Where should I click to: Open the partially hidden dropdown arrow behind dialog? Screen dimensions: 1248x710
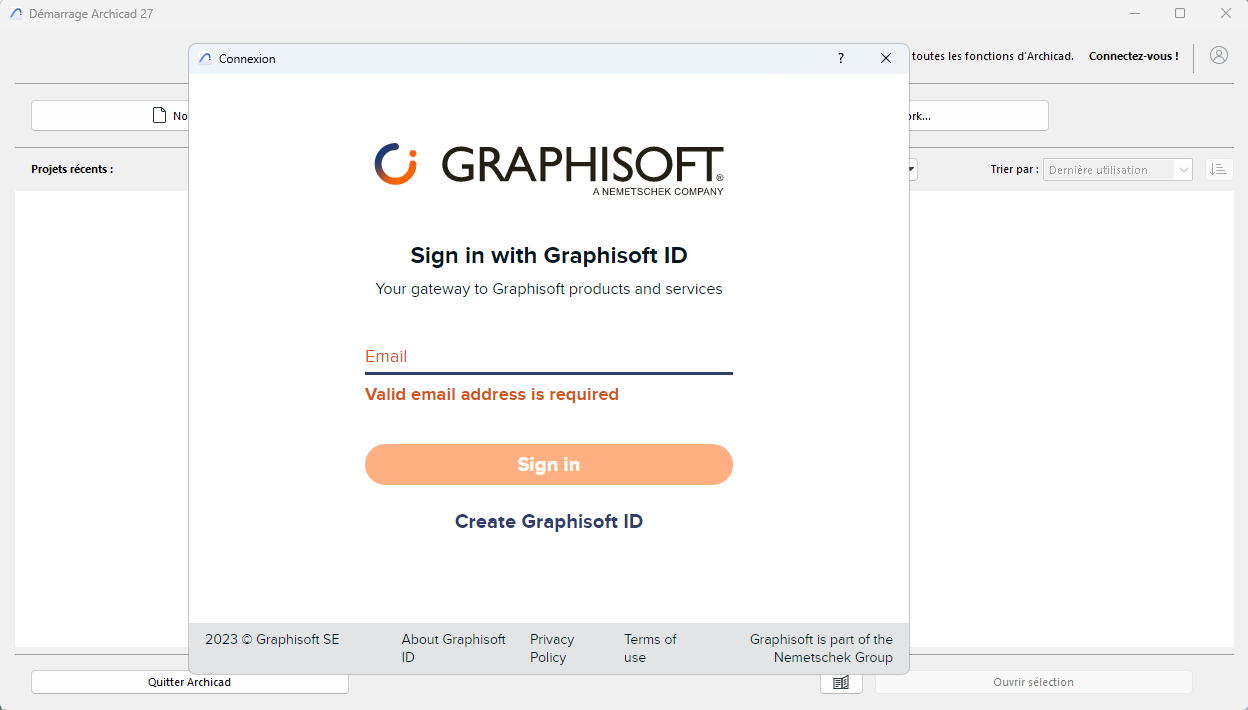tap(912, 170)
